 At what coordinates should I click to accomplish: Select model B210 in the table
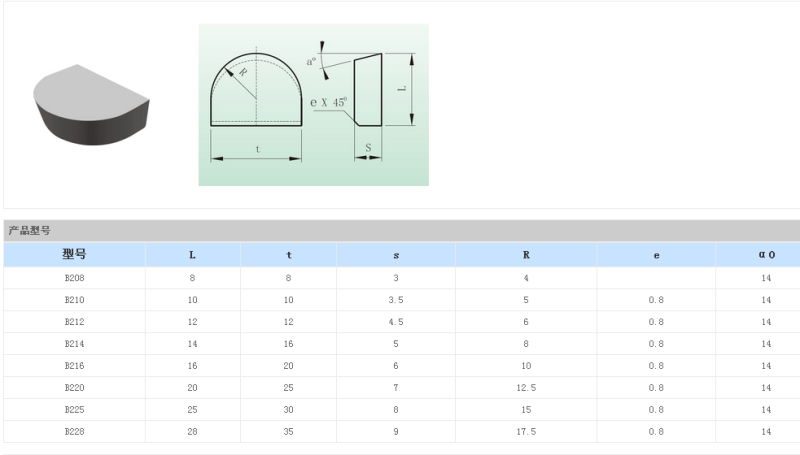pyautogui.click(x=74, y=300)
